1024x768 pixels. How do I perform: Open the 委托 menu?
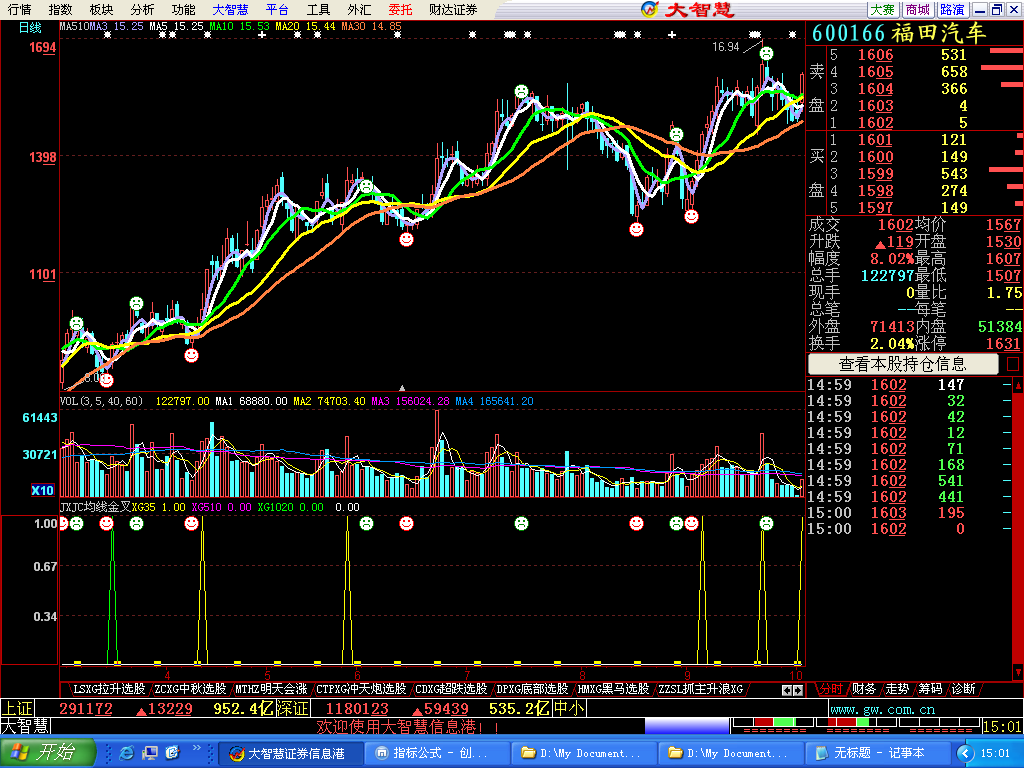[x=400, y=10]
